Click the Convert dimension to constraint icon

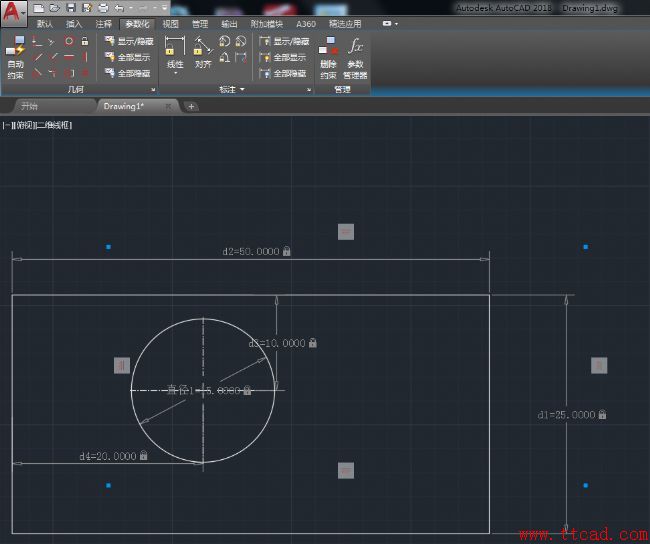pos(240,57)
